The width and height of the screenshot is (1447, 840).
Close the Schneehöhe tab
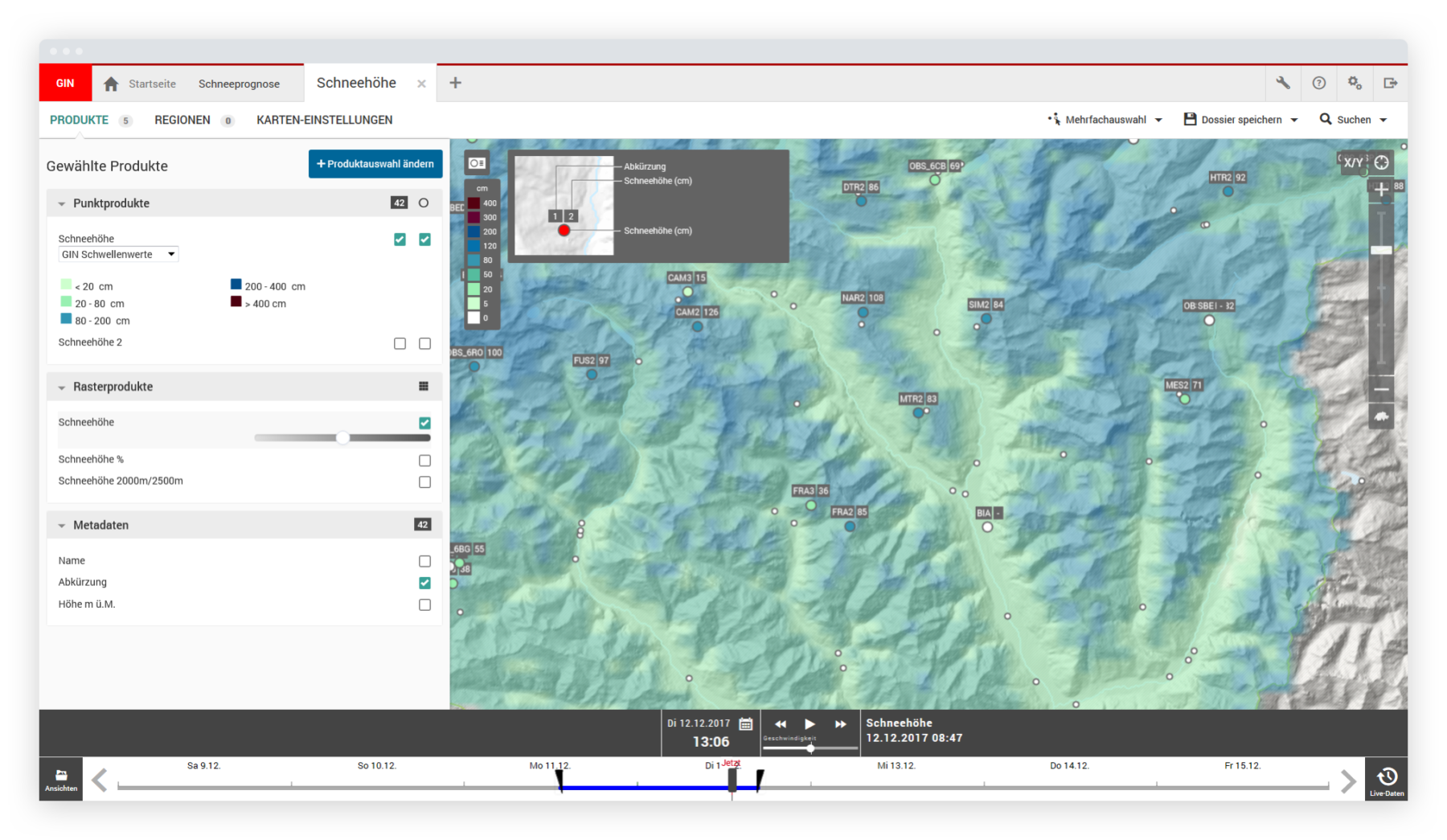[x=421, y=84]
